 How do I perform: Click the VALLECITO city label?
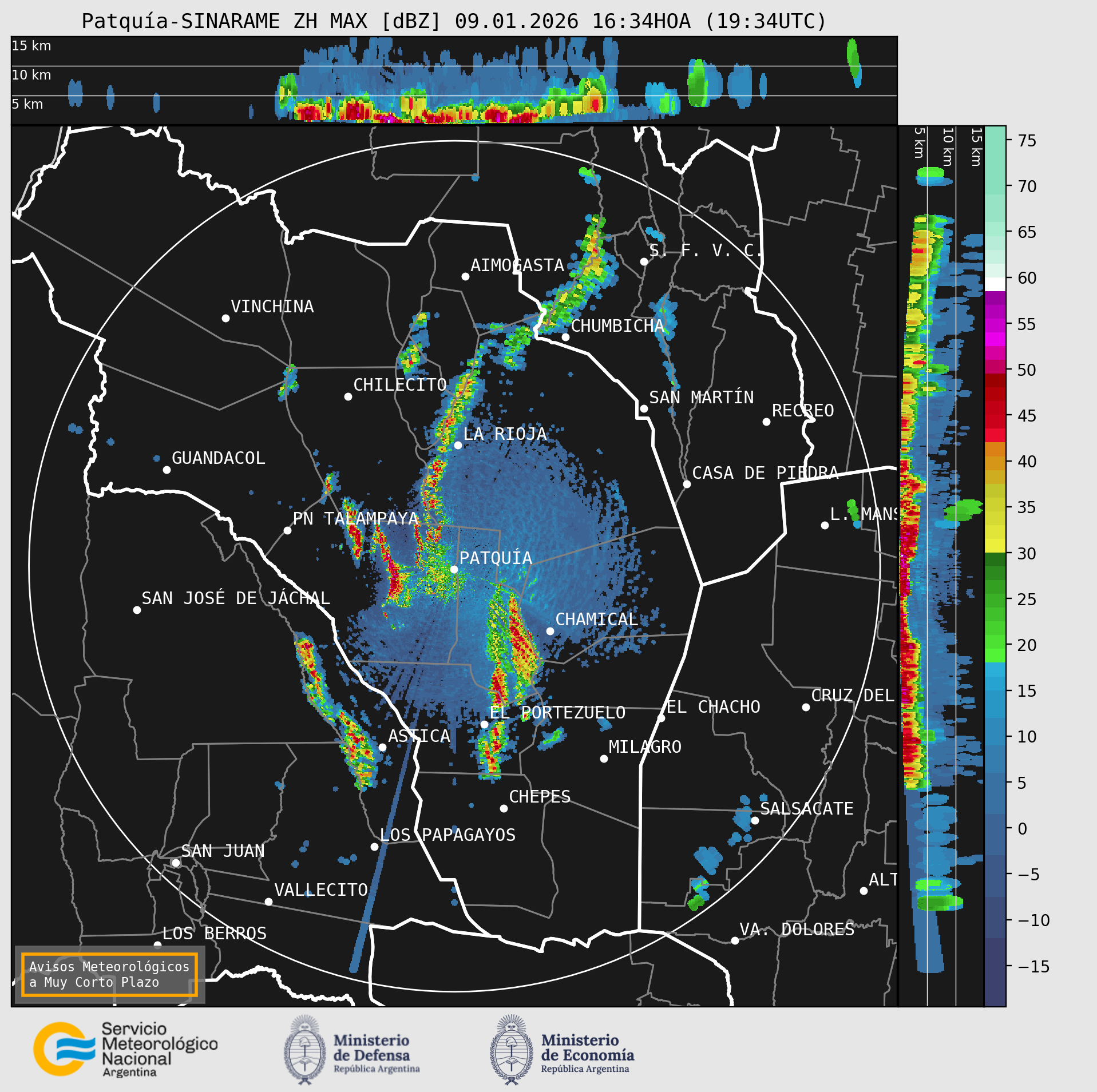point(320,890)
